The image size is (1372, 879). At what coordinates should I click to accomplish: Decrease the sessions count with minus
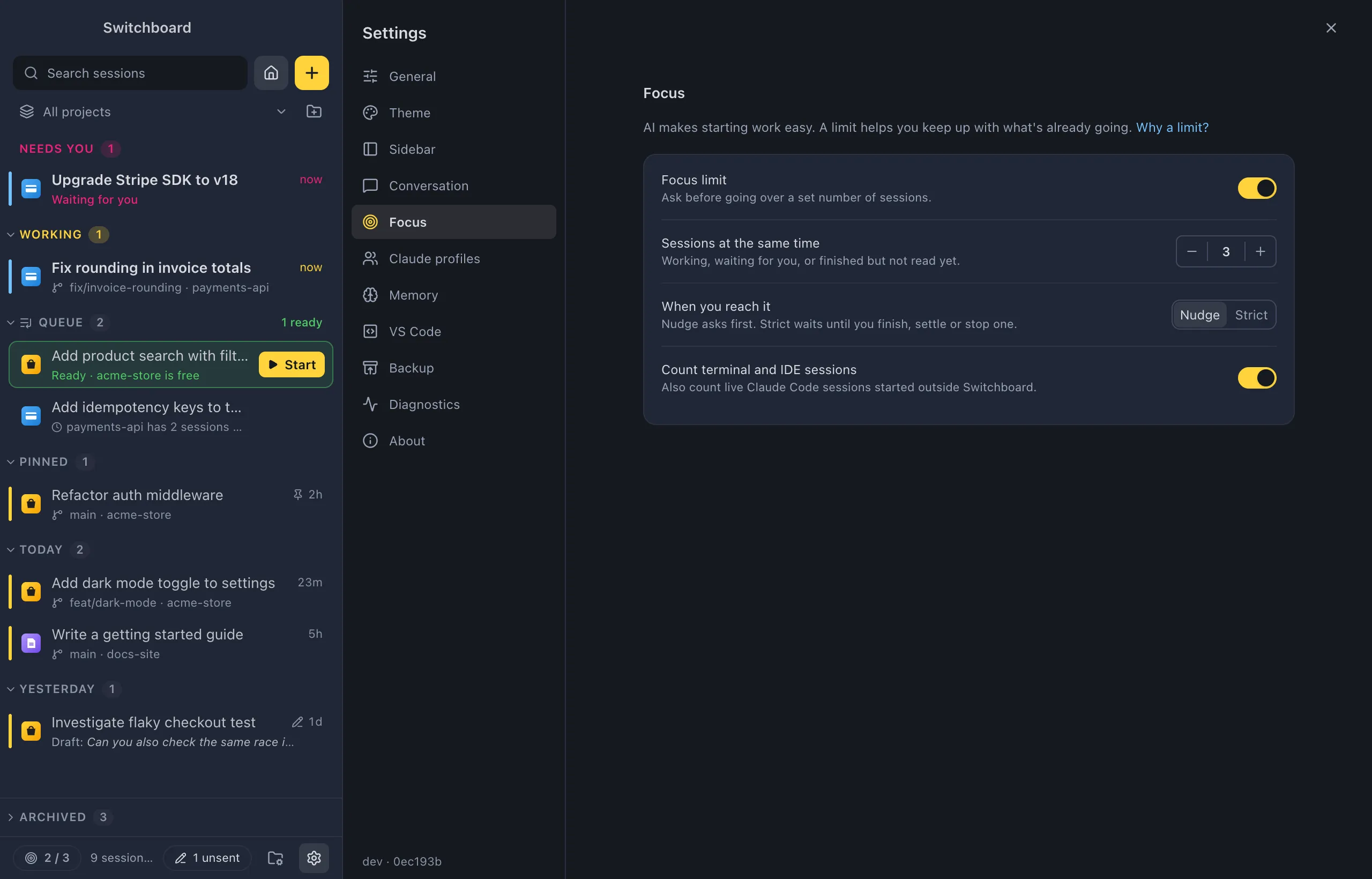(1191, 252)
